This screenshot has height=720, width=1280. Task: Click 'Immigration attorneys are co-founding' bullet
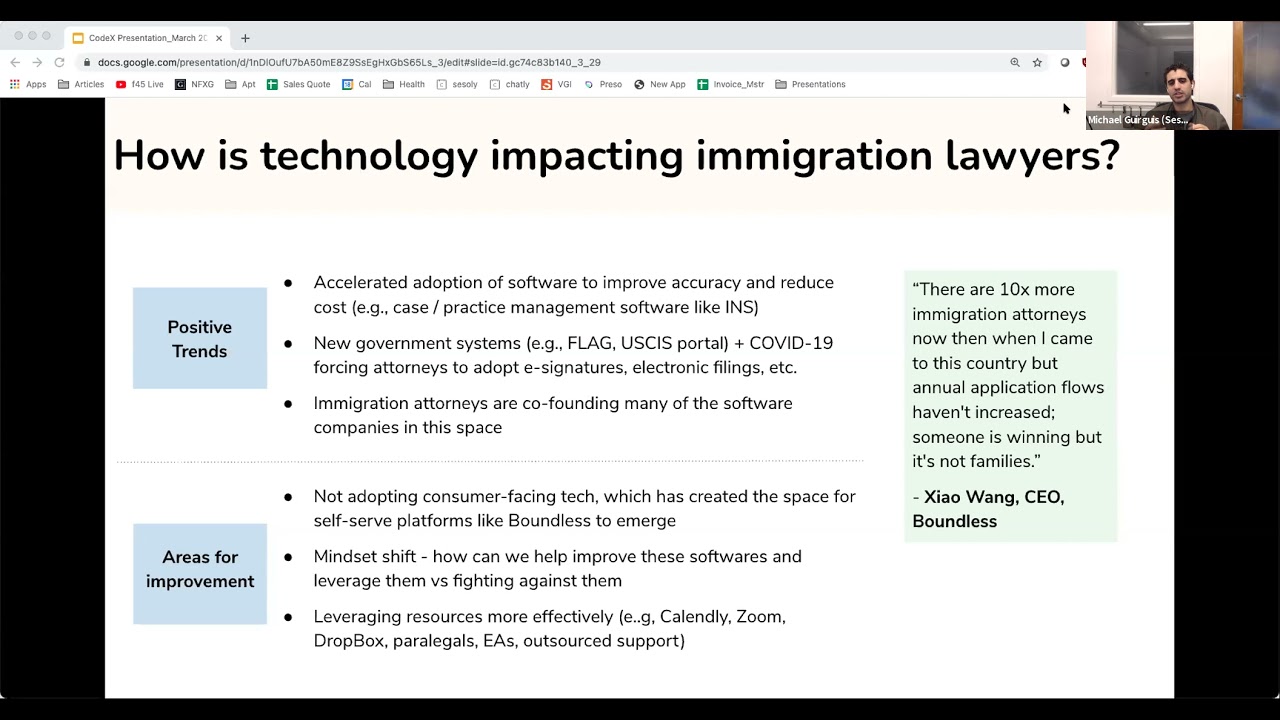pyautogui.click(x=552, y=415)
